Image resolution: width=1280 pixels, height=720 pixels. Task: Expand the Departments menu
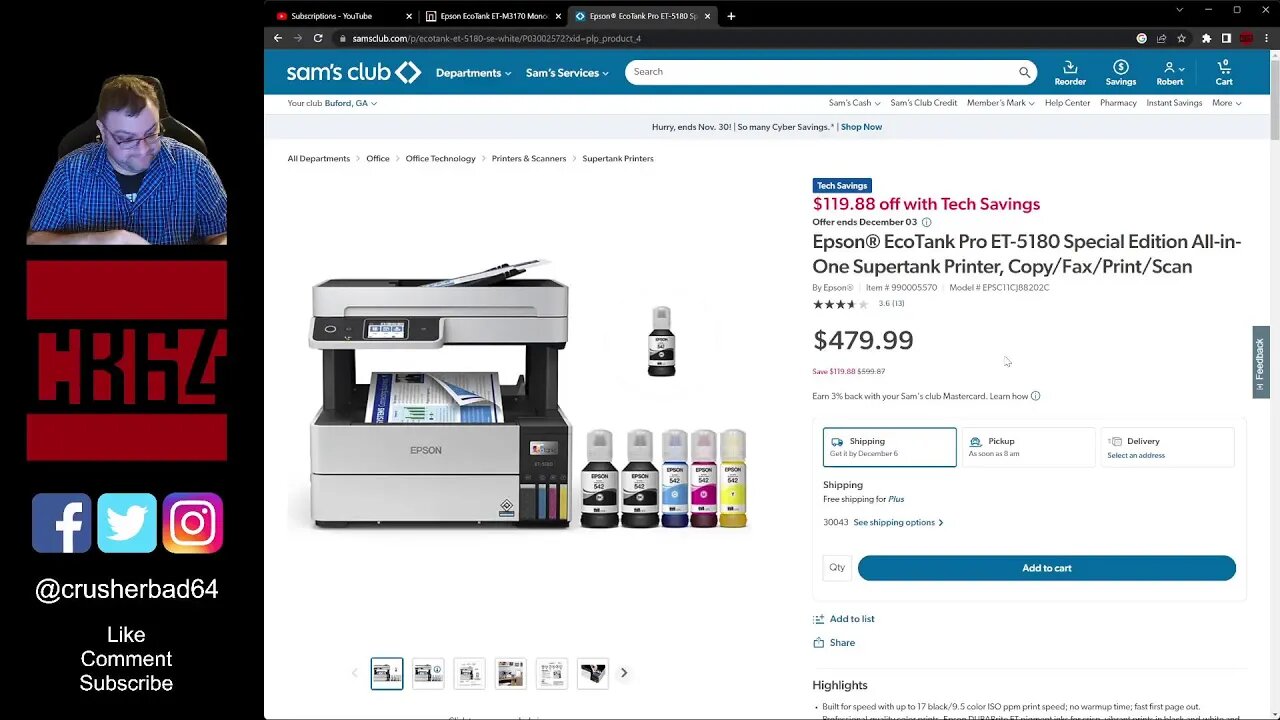pyautogui.click(x=473, y=73)
